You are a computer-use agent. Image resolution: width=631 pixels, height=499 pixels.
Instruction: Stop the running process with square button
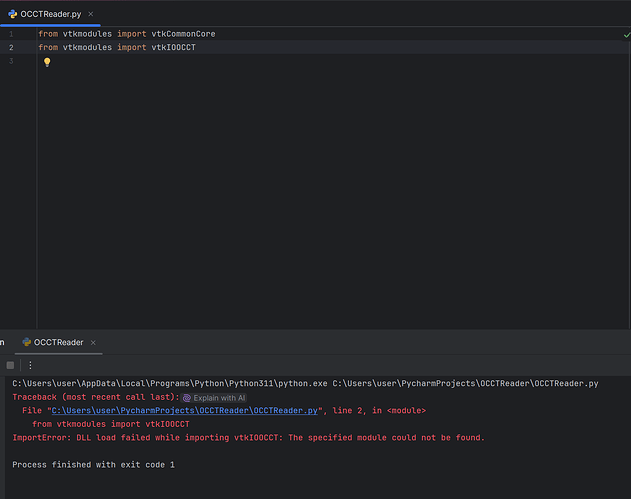10,365
